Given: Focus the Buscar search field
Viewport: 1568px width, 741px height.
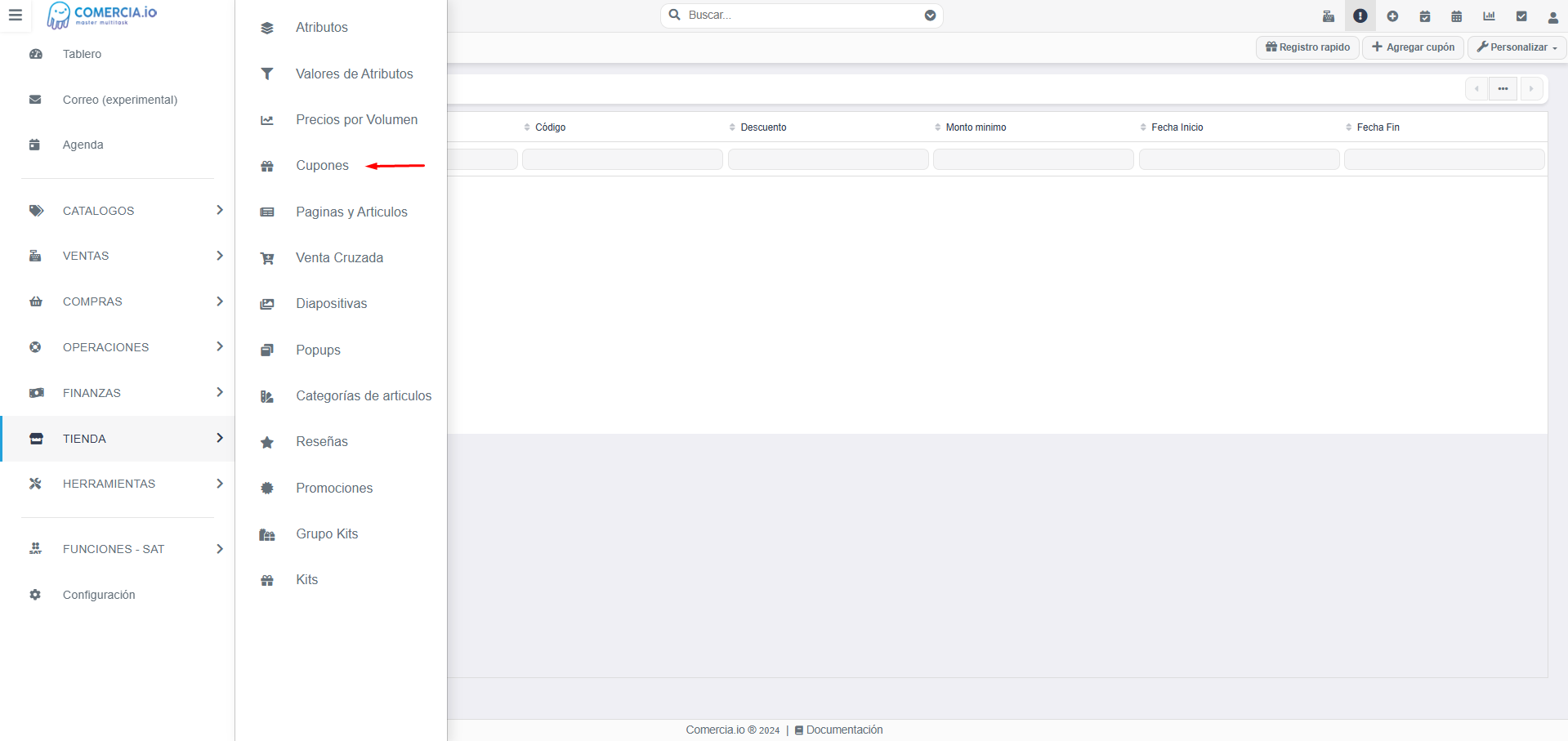Looking at the screenshot, I should click(x=802, y=16).
